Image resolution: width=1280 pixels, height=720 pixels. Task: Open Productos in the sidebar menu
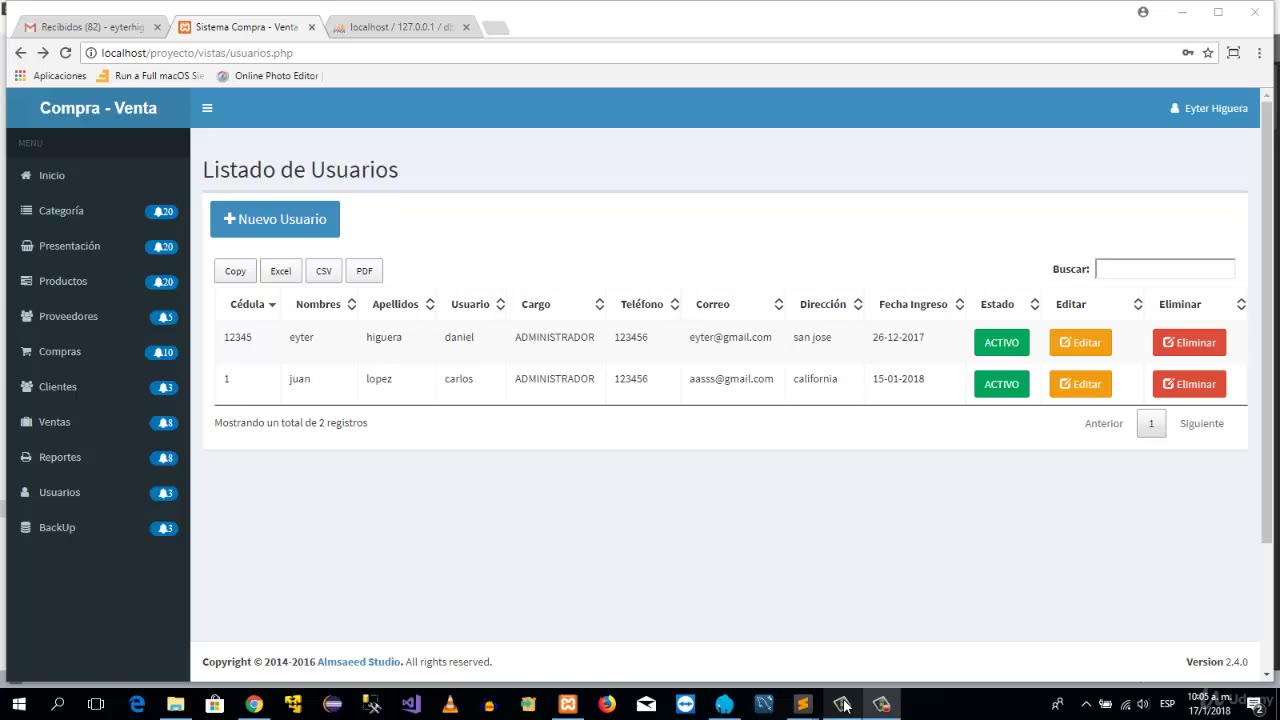(63, 281)
